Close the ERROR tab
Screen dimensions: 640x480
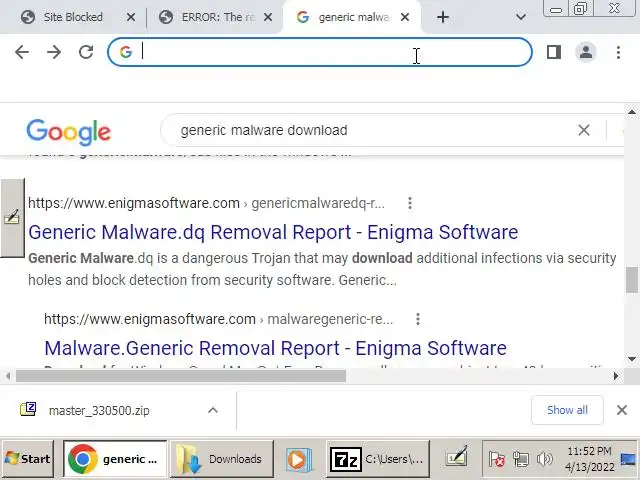coord(268,17)
